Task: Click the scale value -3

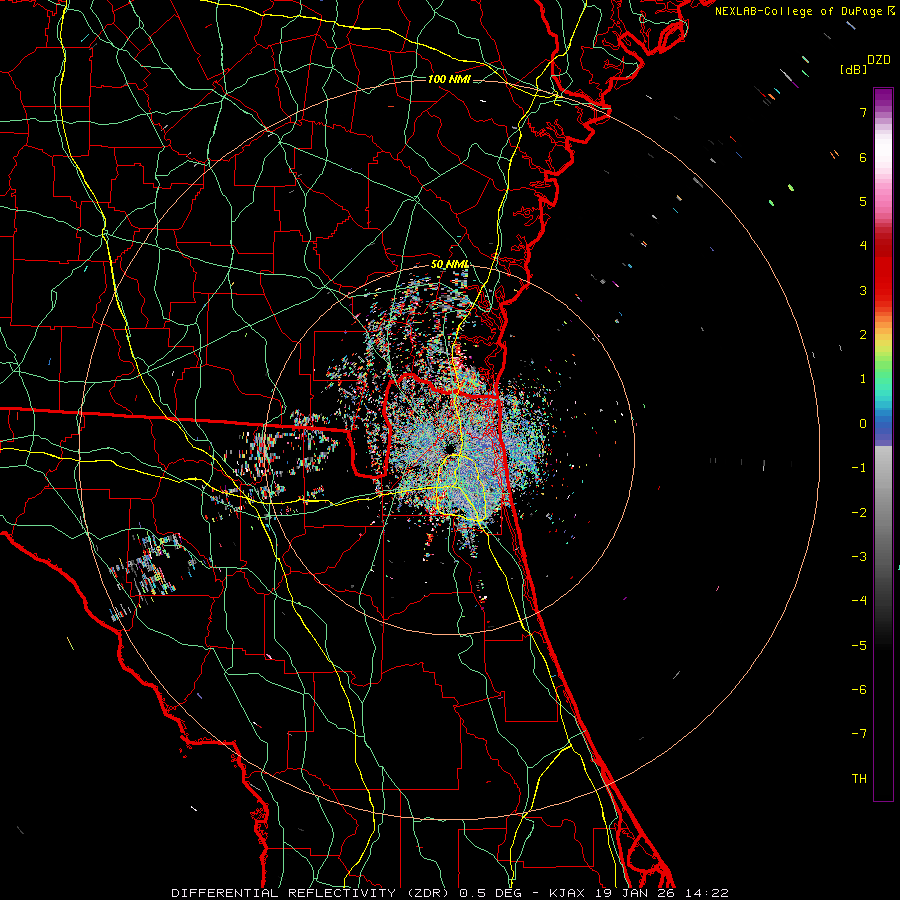Action: [859, 557]
